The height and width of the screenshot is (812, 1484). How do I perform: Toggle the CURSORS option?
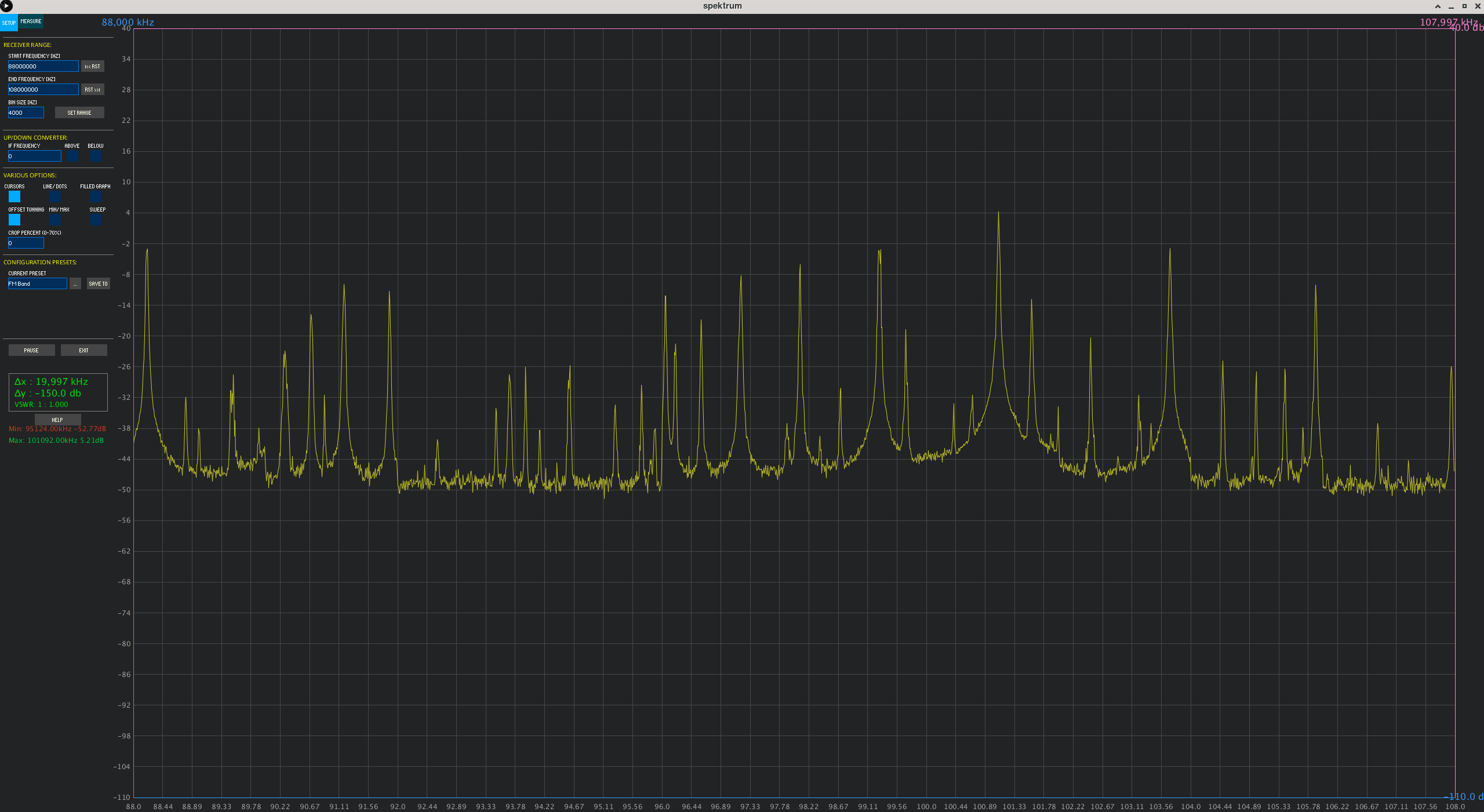(14, 197)
